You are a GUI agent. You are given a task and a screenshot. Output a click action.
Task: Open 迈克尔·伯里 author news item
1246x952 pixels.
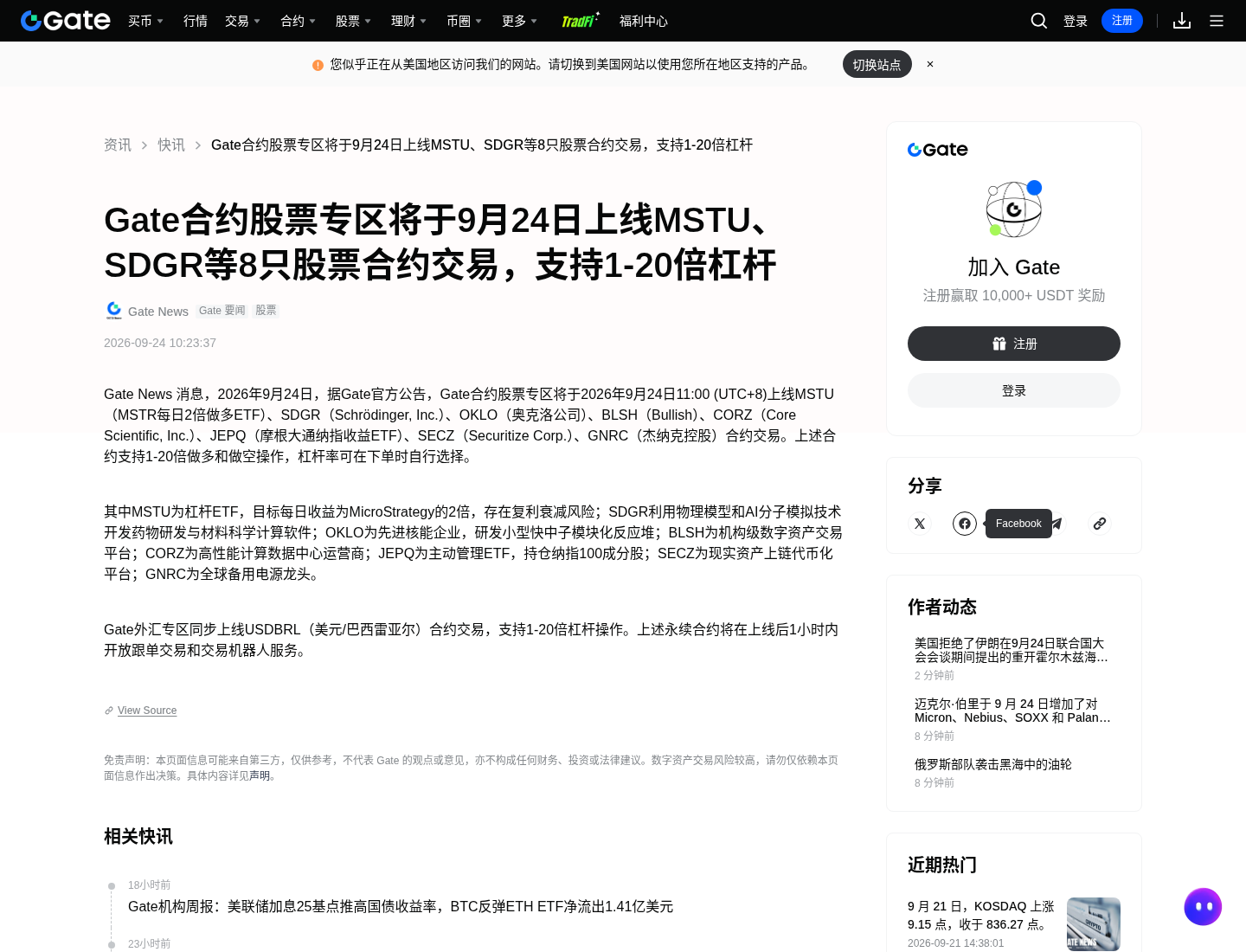(x=1012, y=711)
